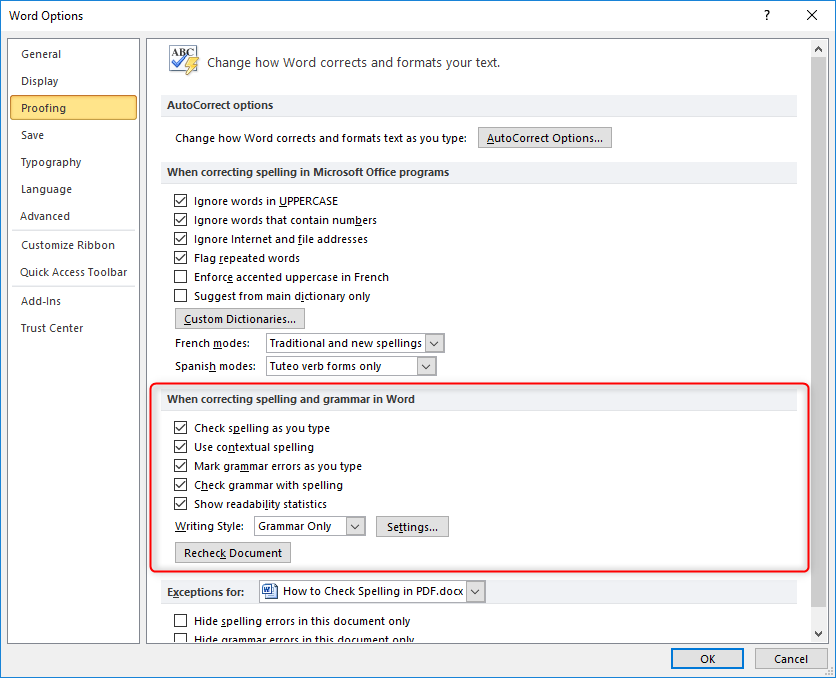Open the French modes dropdown
Viewport: 836px width, 678px height.
pyautogui.click(x=434, y=343)
